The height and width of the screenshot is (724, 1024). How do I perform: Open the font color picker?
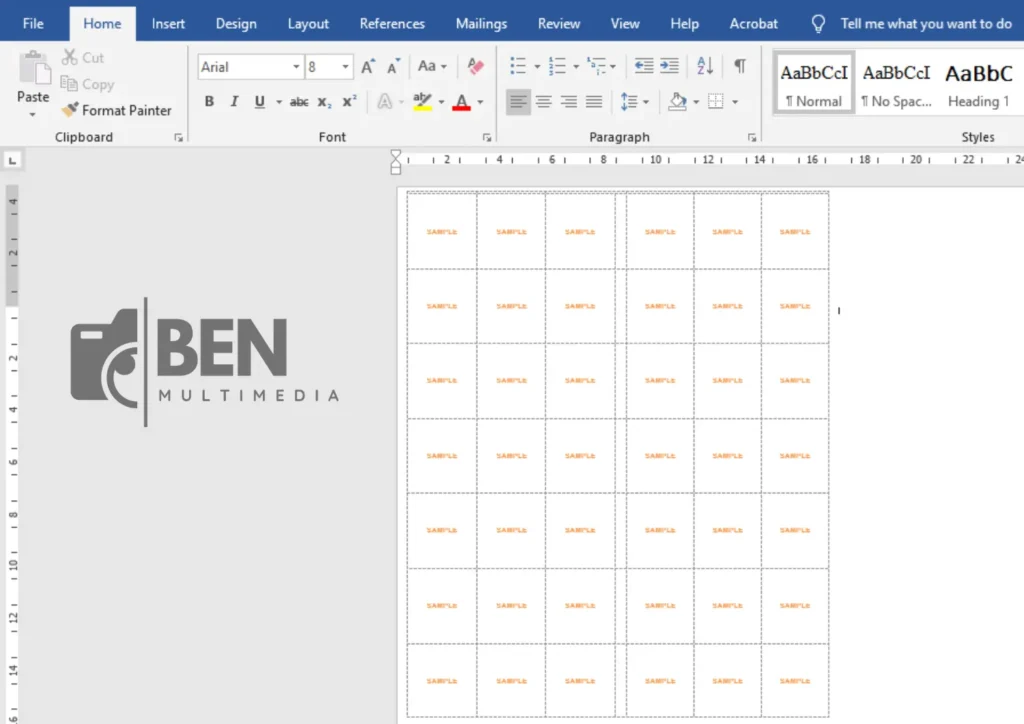point(463,101)
